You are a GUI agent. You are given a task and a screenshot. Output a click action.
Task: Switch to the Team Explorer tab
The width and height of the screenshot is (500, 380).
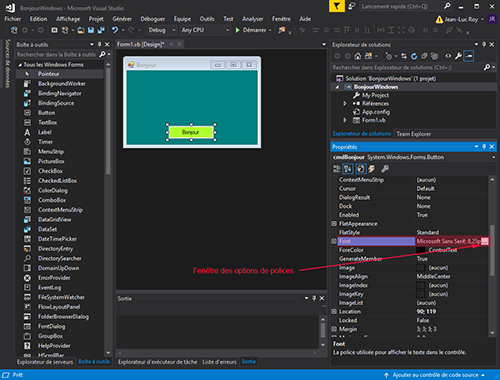(x=414, y=134)
